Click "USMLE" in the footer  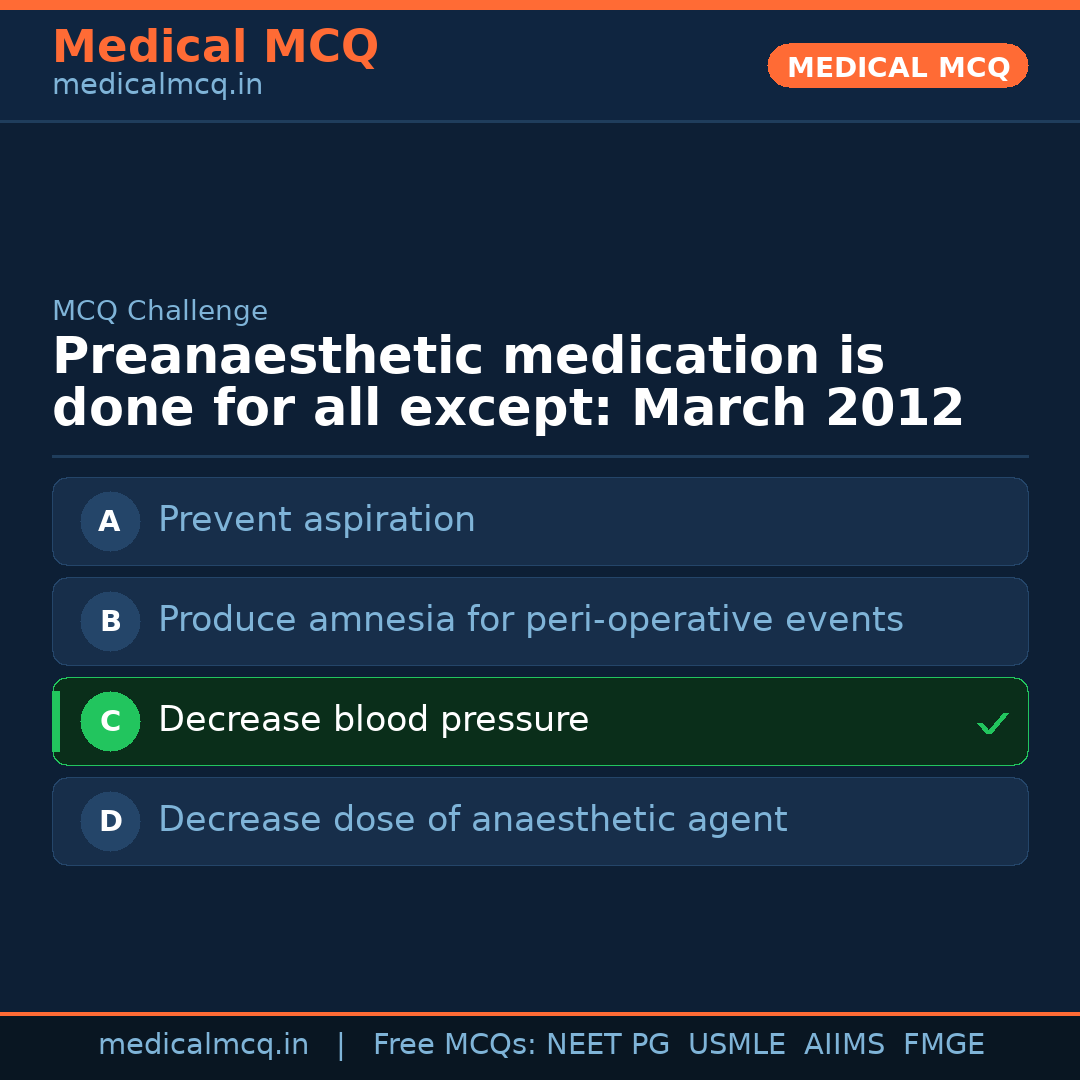[736, 1045]
